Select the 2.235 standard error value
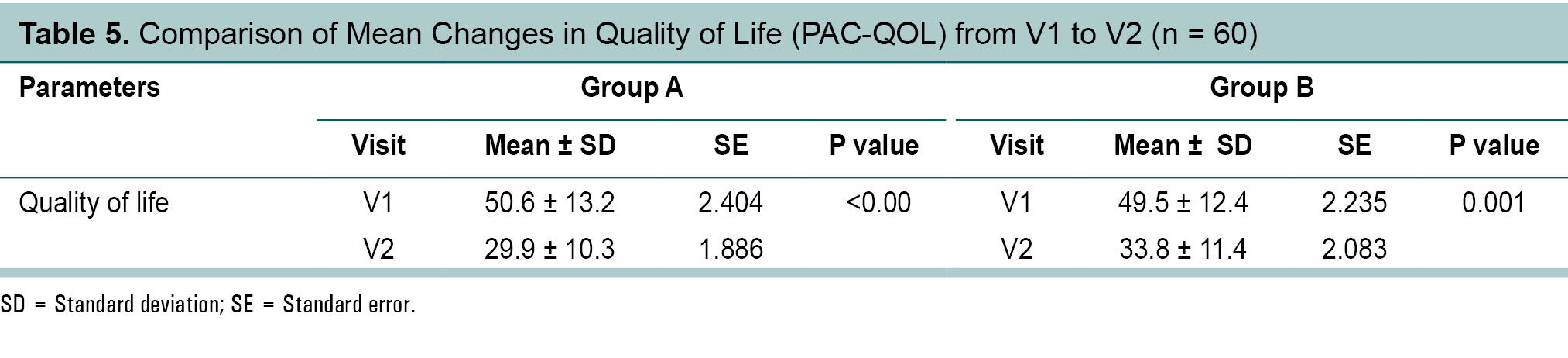This screenshot has width=1568, height=358. pyautogui.click(x=1354, y=203)
